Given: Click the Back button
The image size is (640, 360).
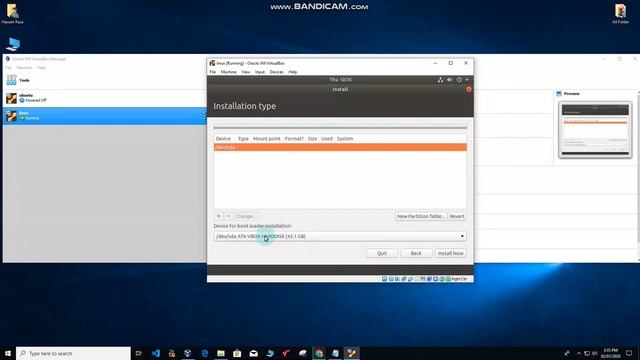Looking at the screenshot, I should pyautogui.click(x=416, y=253).
